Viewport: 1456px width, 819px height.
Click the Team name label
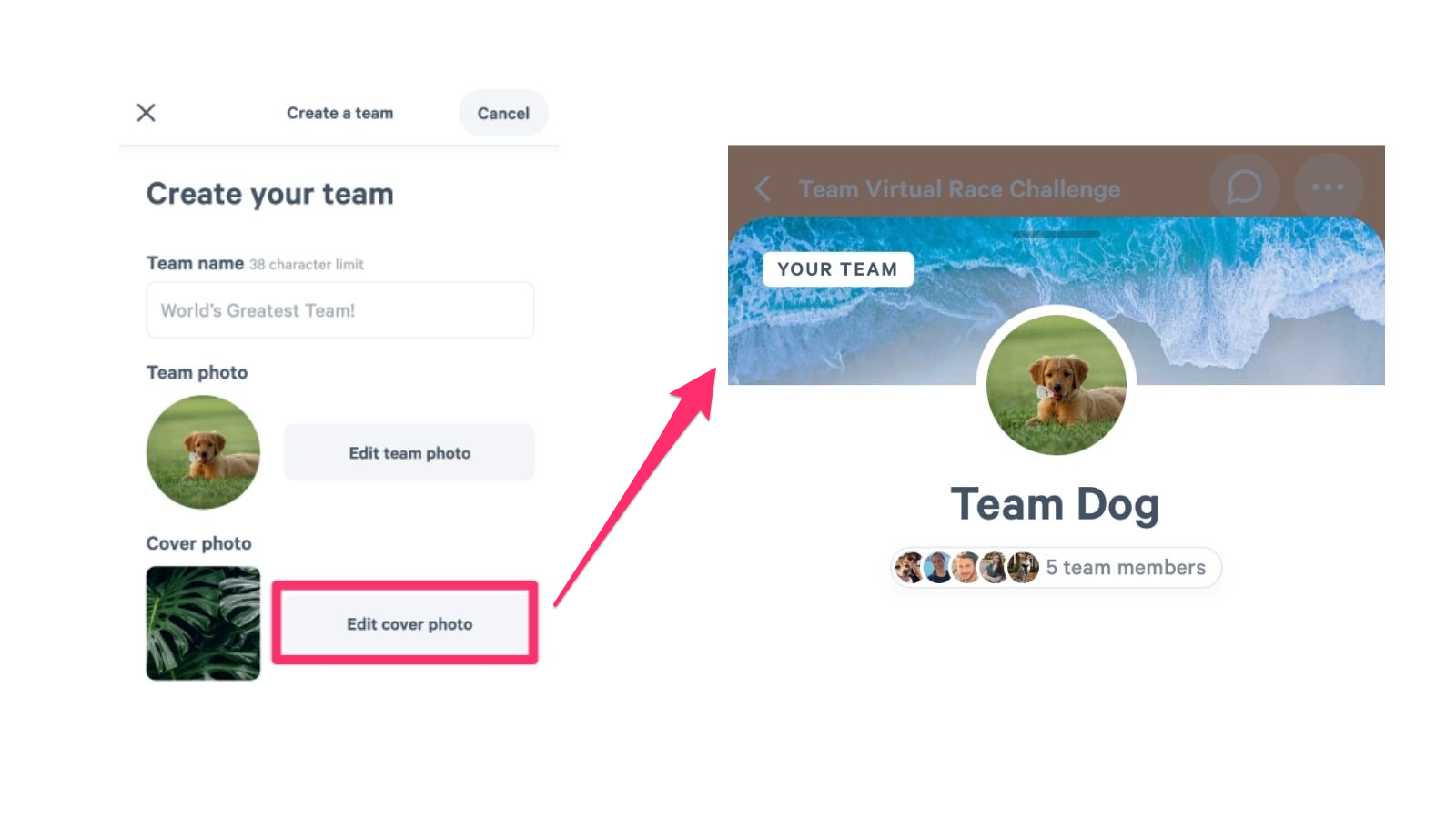click(196, 263)
